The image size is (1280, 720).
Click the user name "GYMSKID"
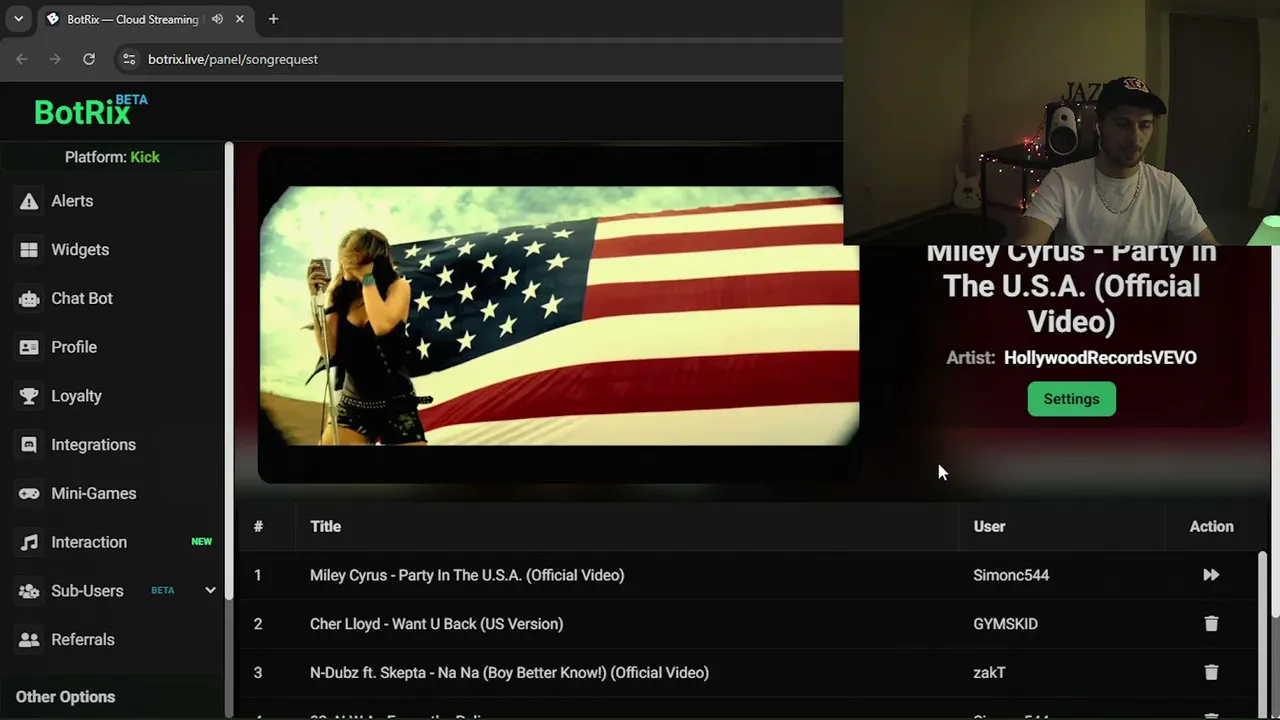pos(1005,624)
